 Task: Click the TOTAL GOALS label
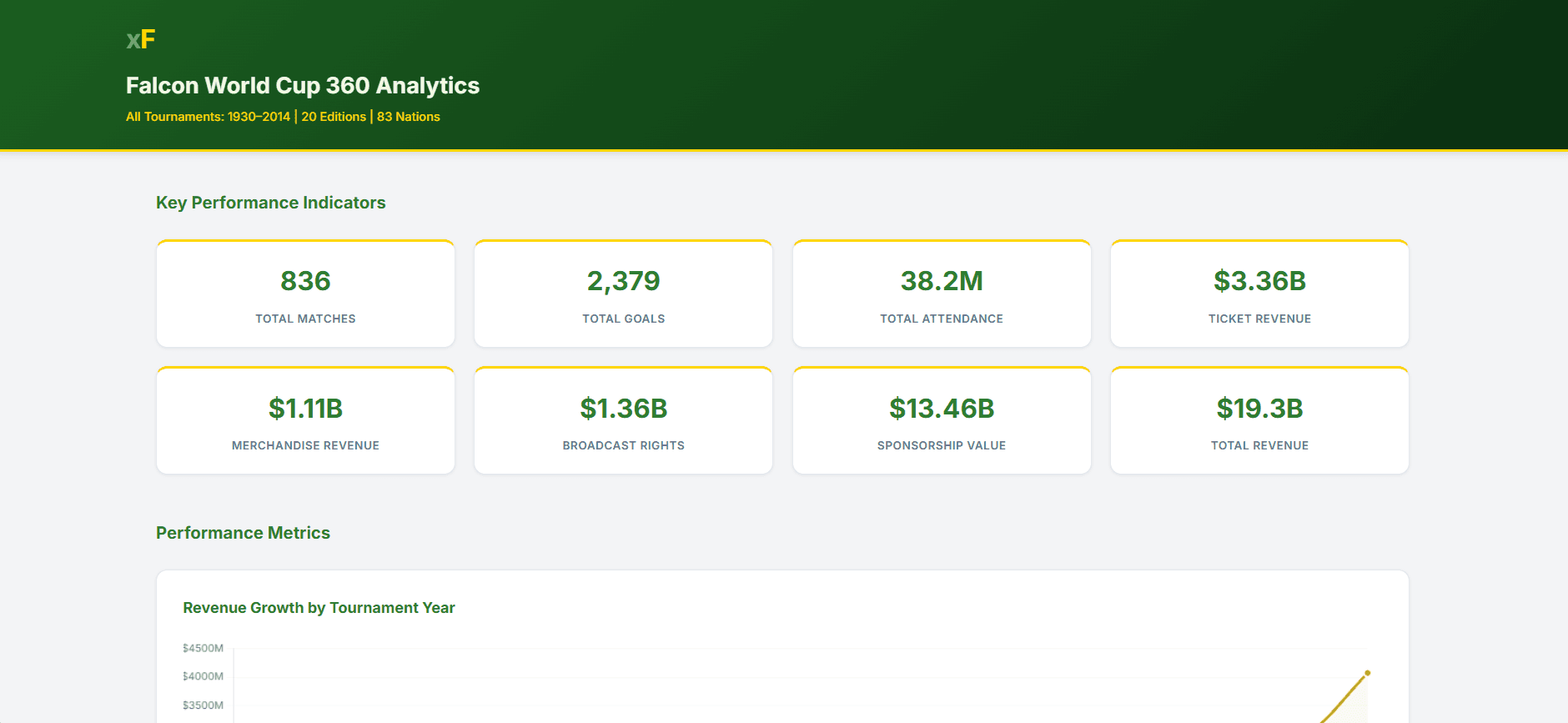623,319
